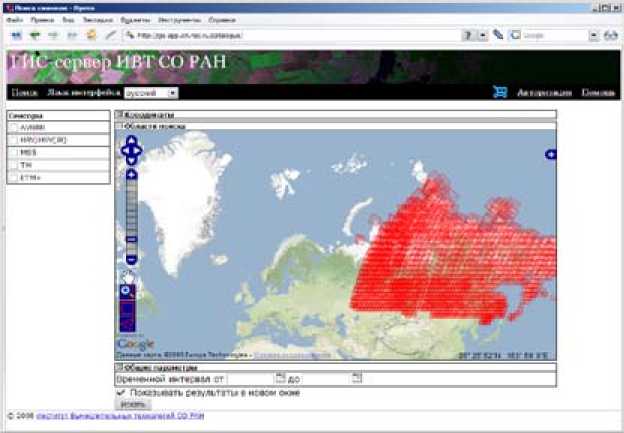
Task: Open the address bar dropdown arrow
Action: (x=482, y=35)
